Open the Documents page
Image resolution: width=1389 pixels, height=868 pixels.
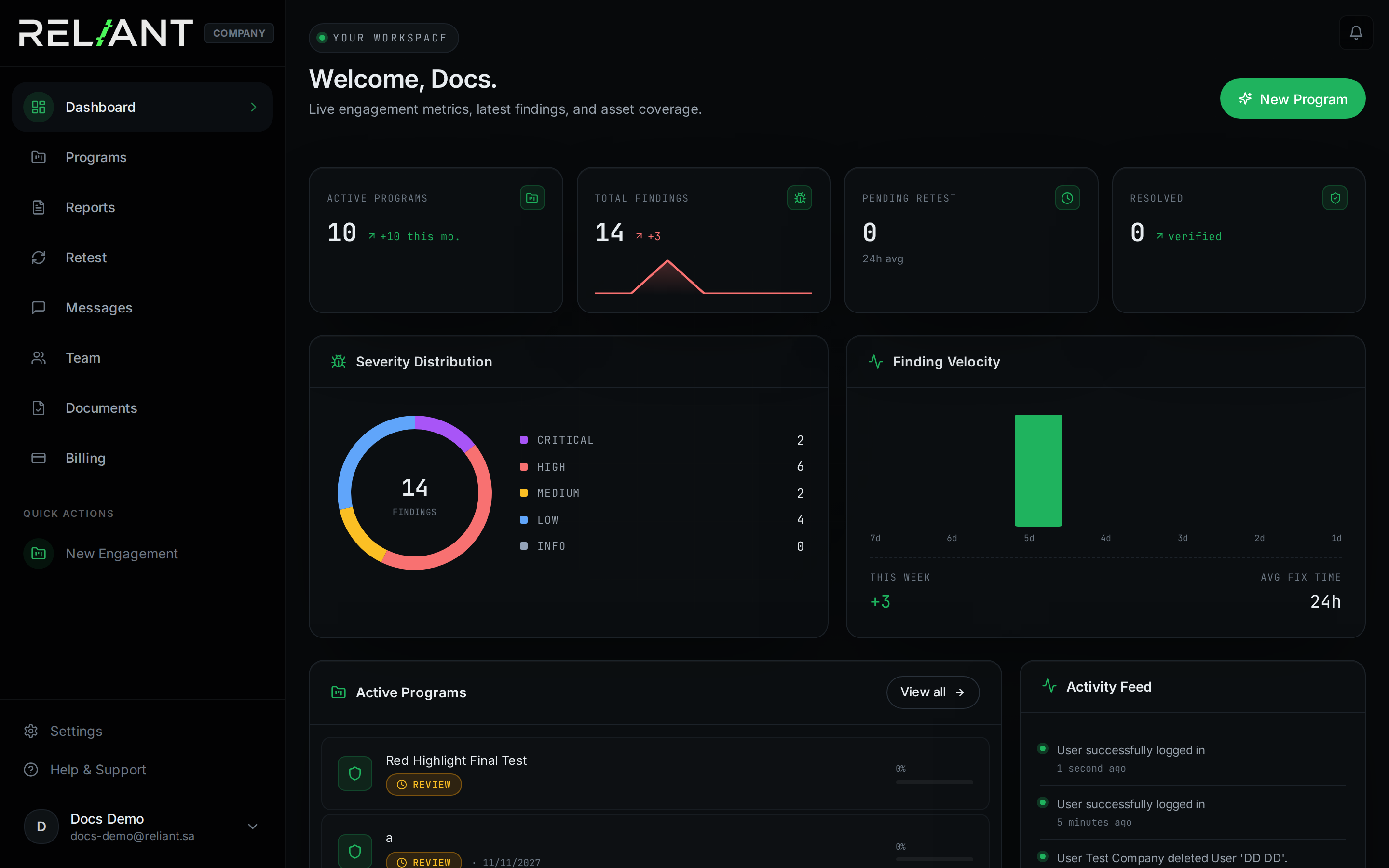pos(142,407)
